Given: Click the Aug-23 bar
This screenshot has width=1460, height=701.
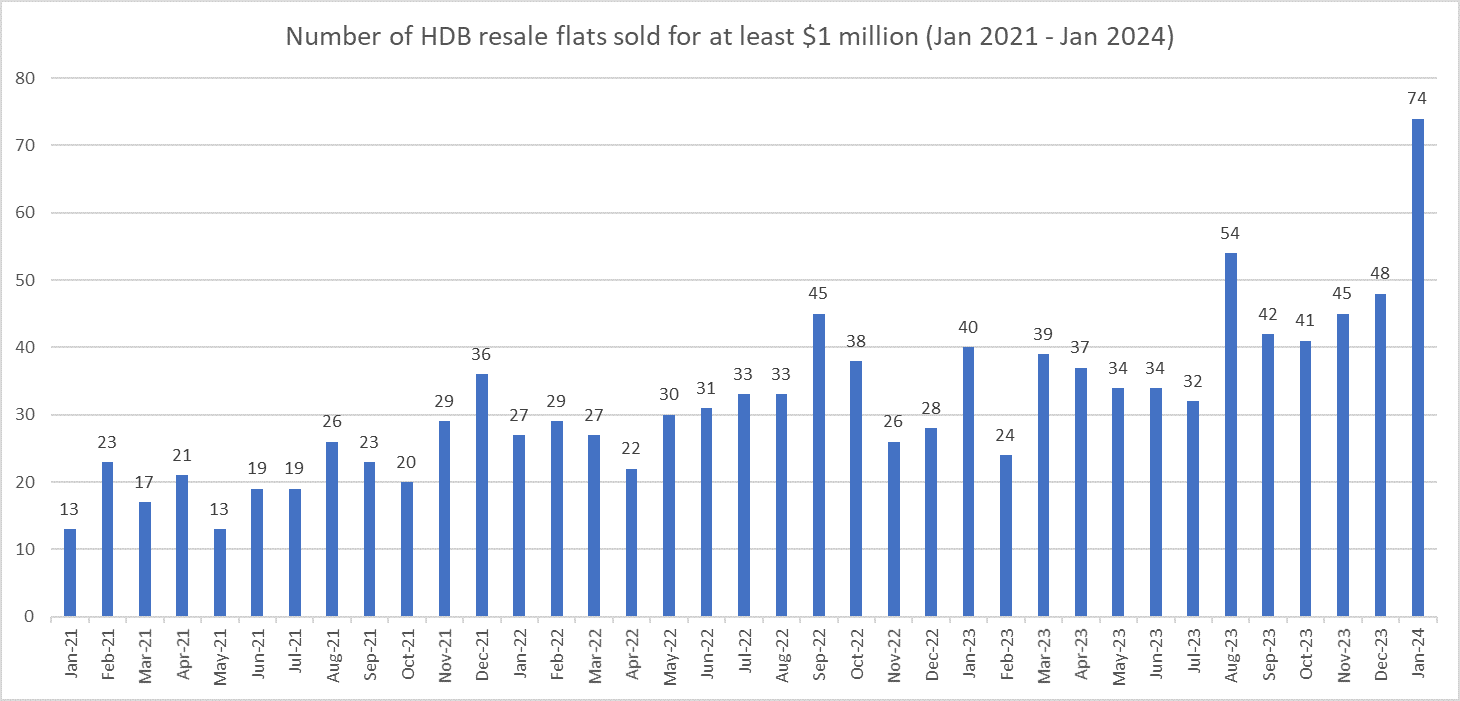Looking at the screenshot, I should pos(1230,435).
